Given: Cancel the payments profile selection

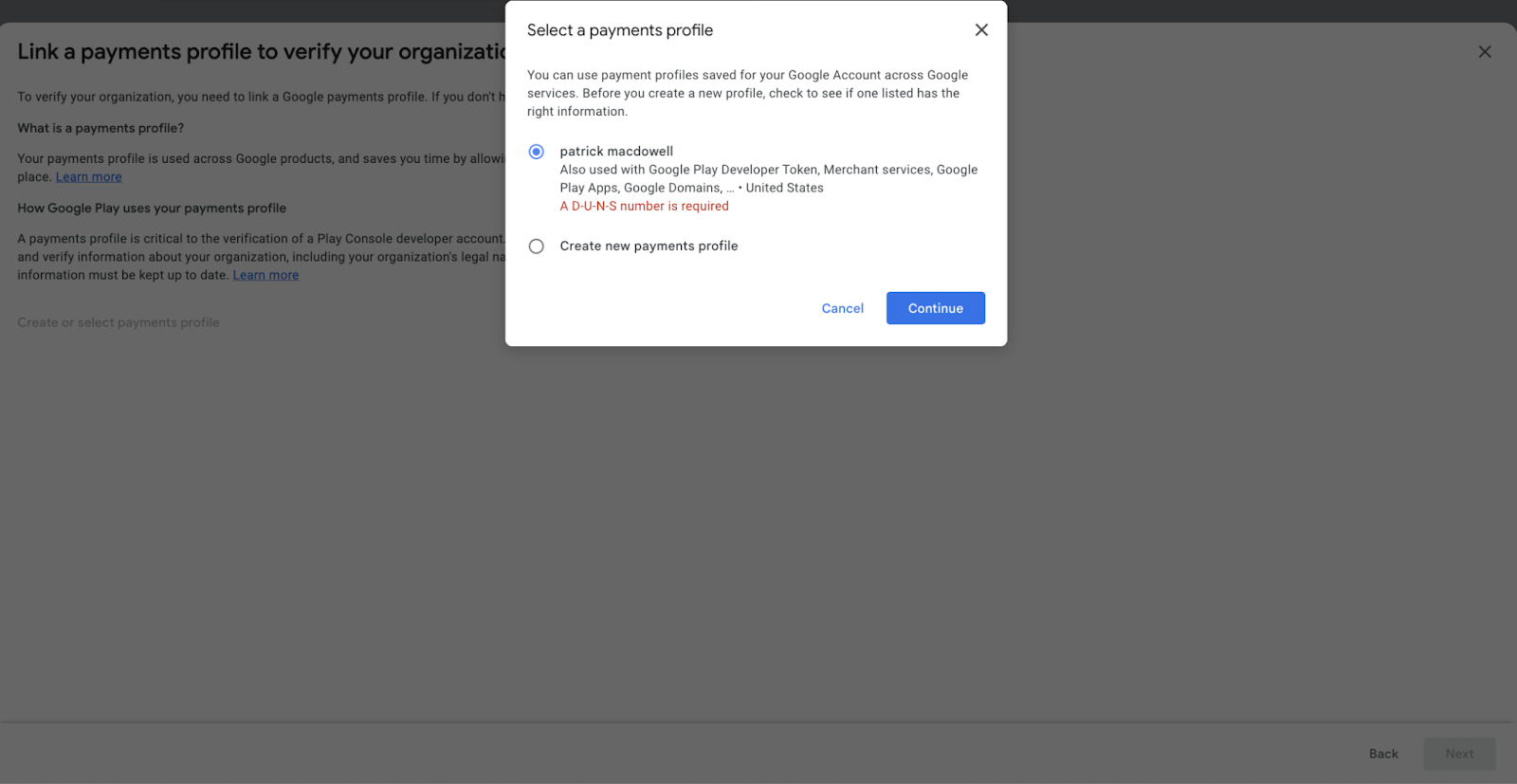Looking at the screenshot, I should click(843, 308).
